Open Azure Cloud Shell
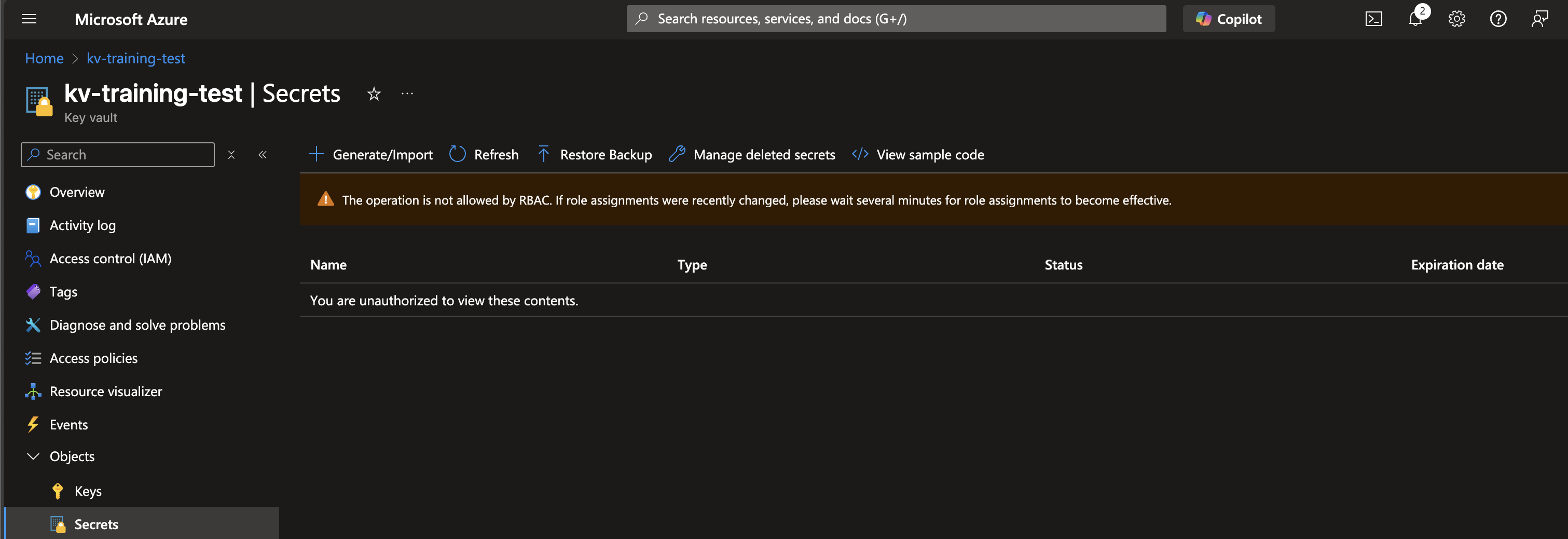Viewport: 1568px width, 539px height. [x=1373, y=18]
